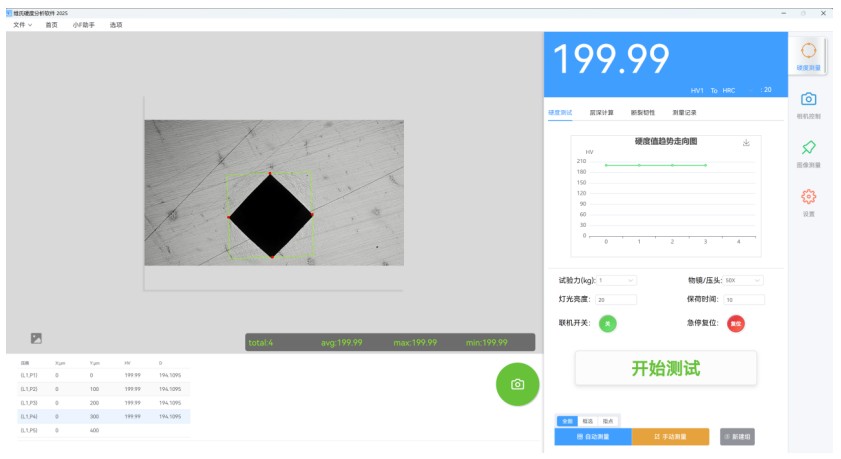Click the 硬度值趋势走向图 chart title
The width and height of the screenshot is (841, 459).
point(666,142)
